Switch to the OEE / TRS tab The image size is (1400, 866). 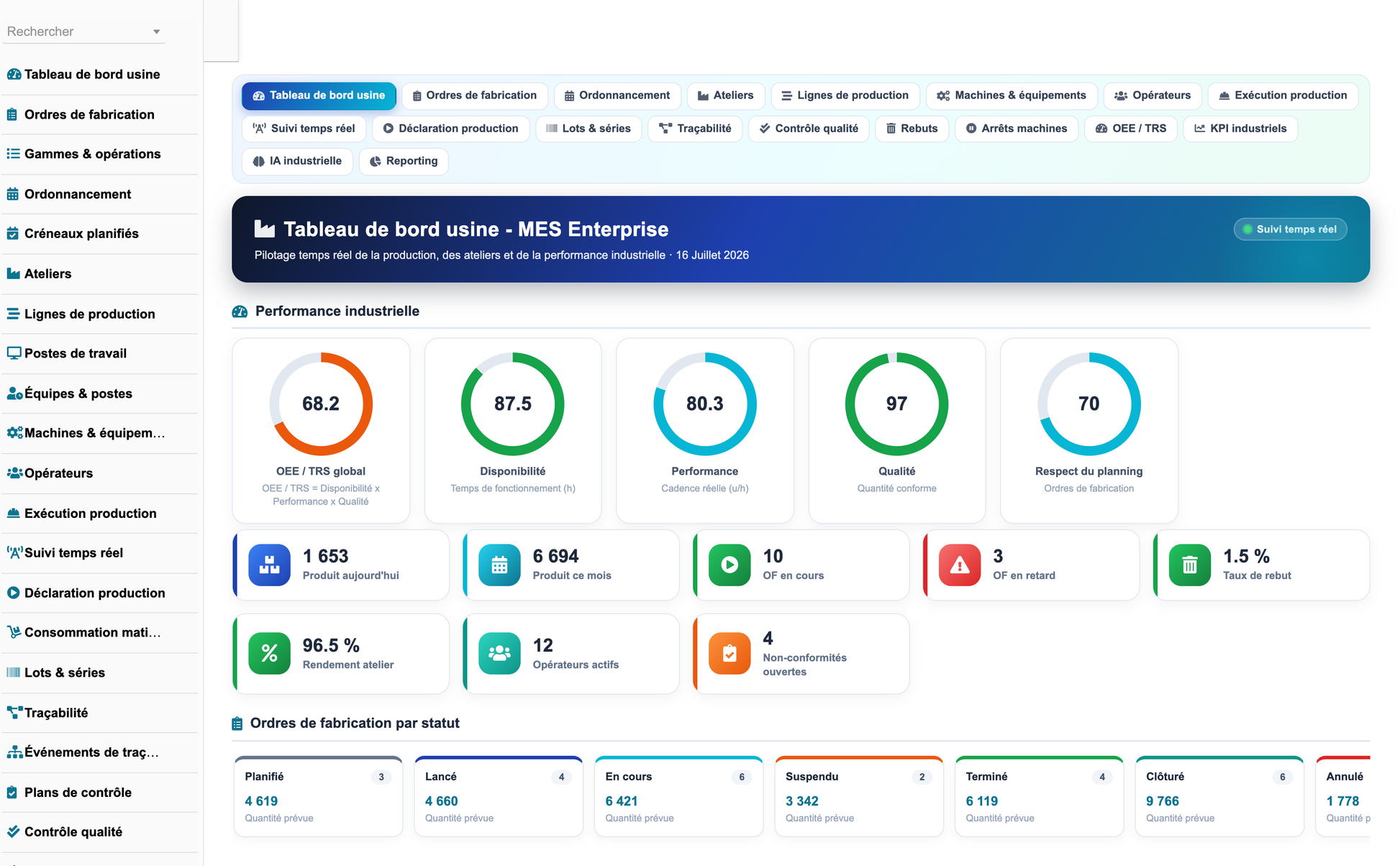pyautogui.click(x=1130, y=129)
